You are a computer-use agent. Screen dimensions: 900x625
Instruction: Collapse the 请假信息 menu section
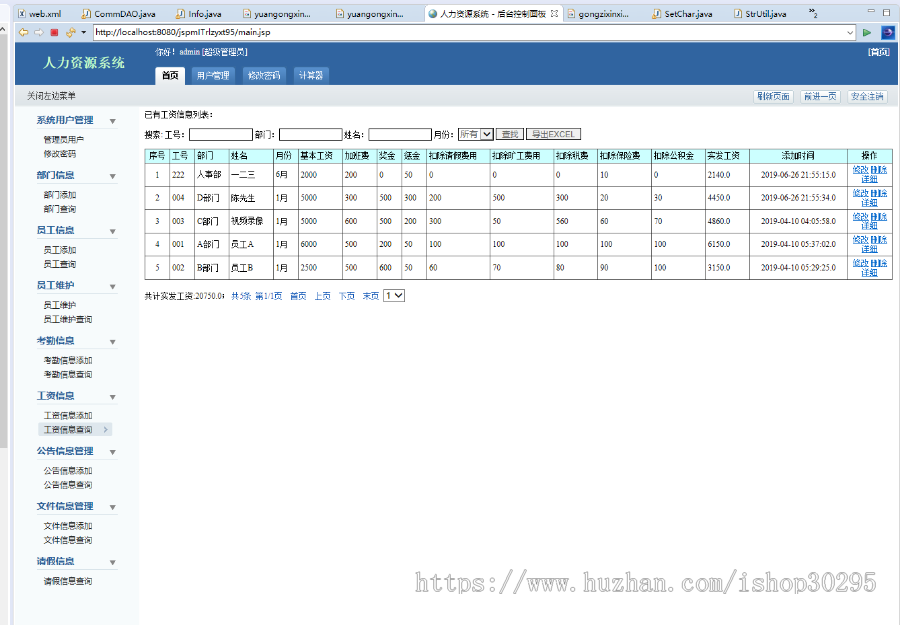pyautogui.click(x=112, y=562)
